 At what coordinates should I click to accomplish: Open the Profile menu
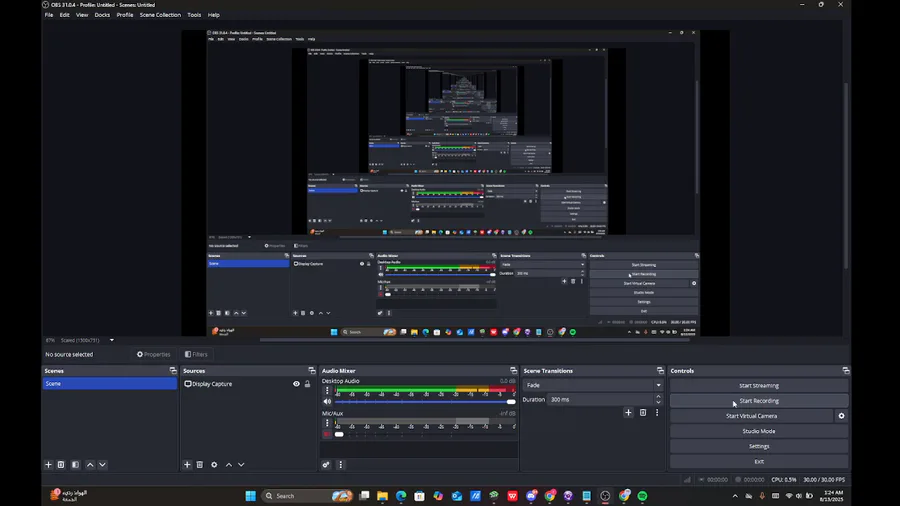[x=125, y=15]
